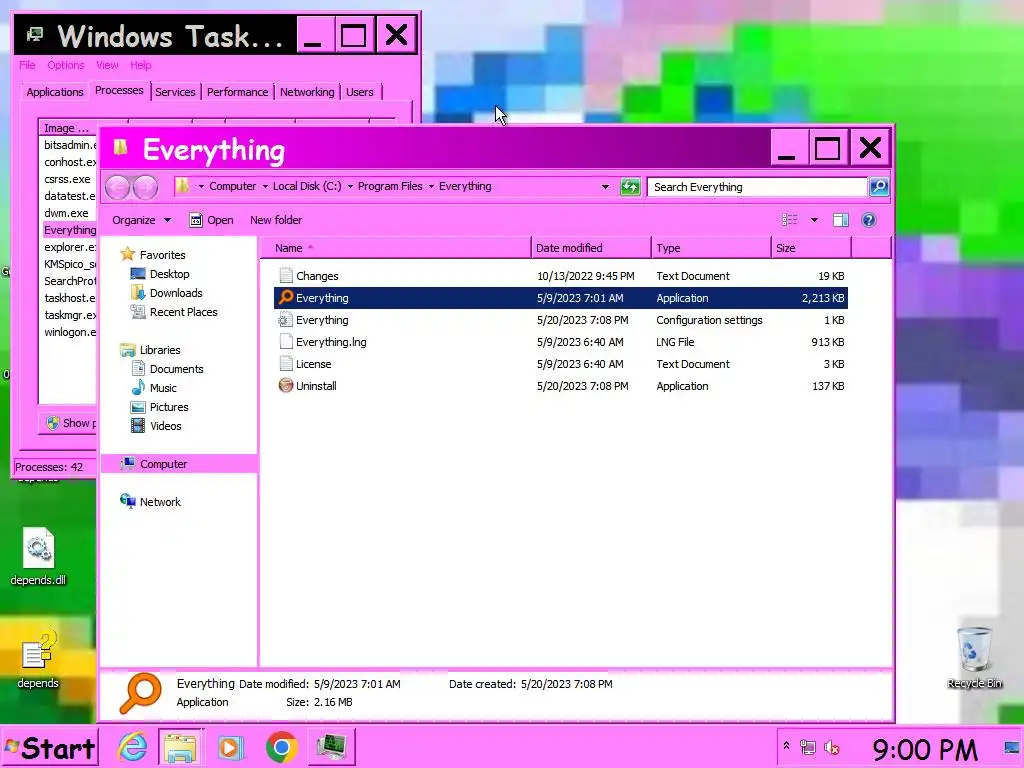This screenshot has width=1024, height=768.
Task: Expand dropdown arrow after Program Files breadcrumb
Action: (431, 187)
